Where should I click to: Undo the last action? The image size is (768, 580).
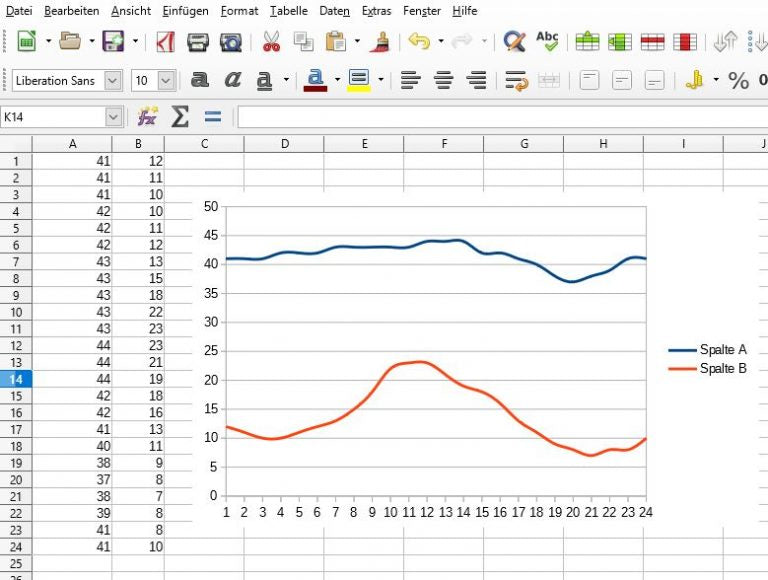[419, 42]
